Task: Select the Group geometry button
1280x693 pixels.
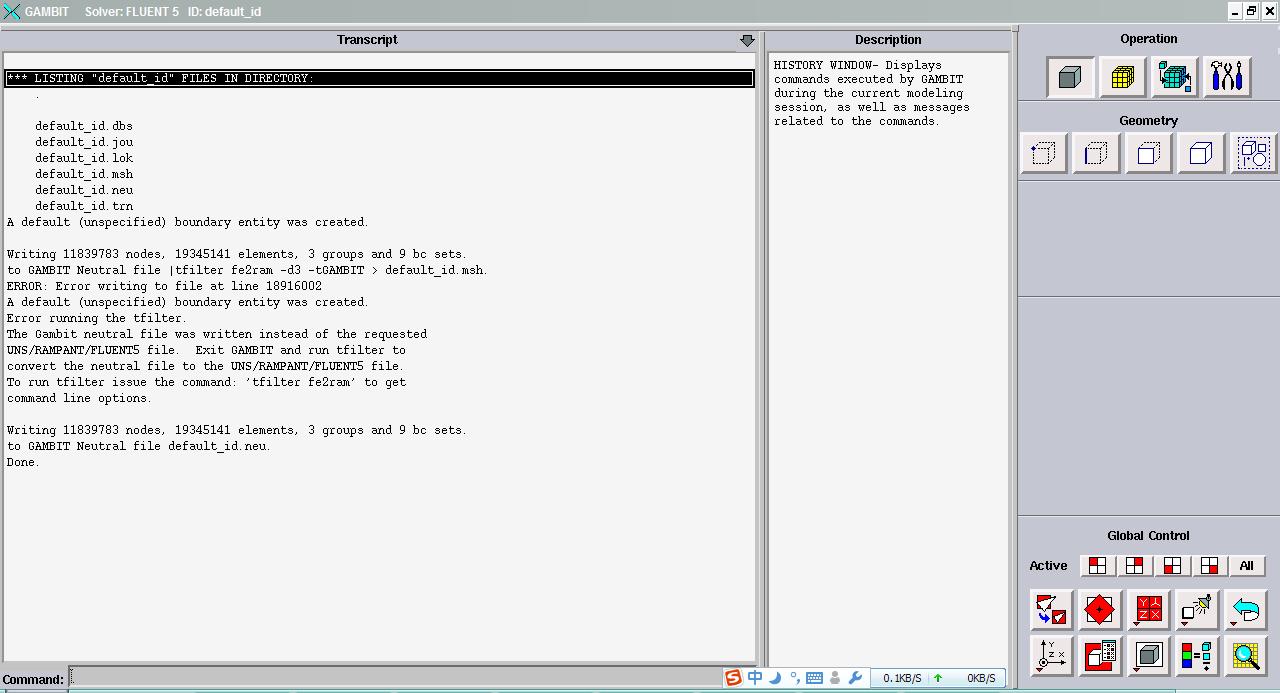Action: click(x=1253, y=154)
